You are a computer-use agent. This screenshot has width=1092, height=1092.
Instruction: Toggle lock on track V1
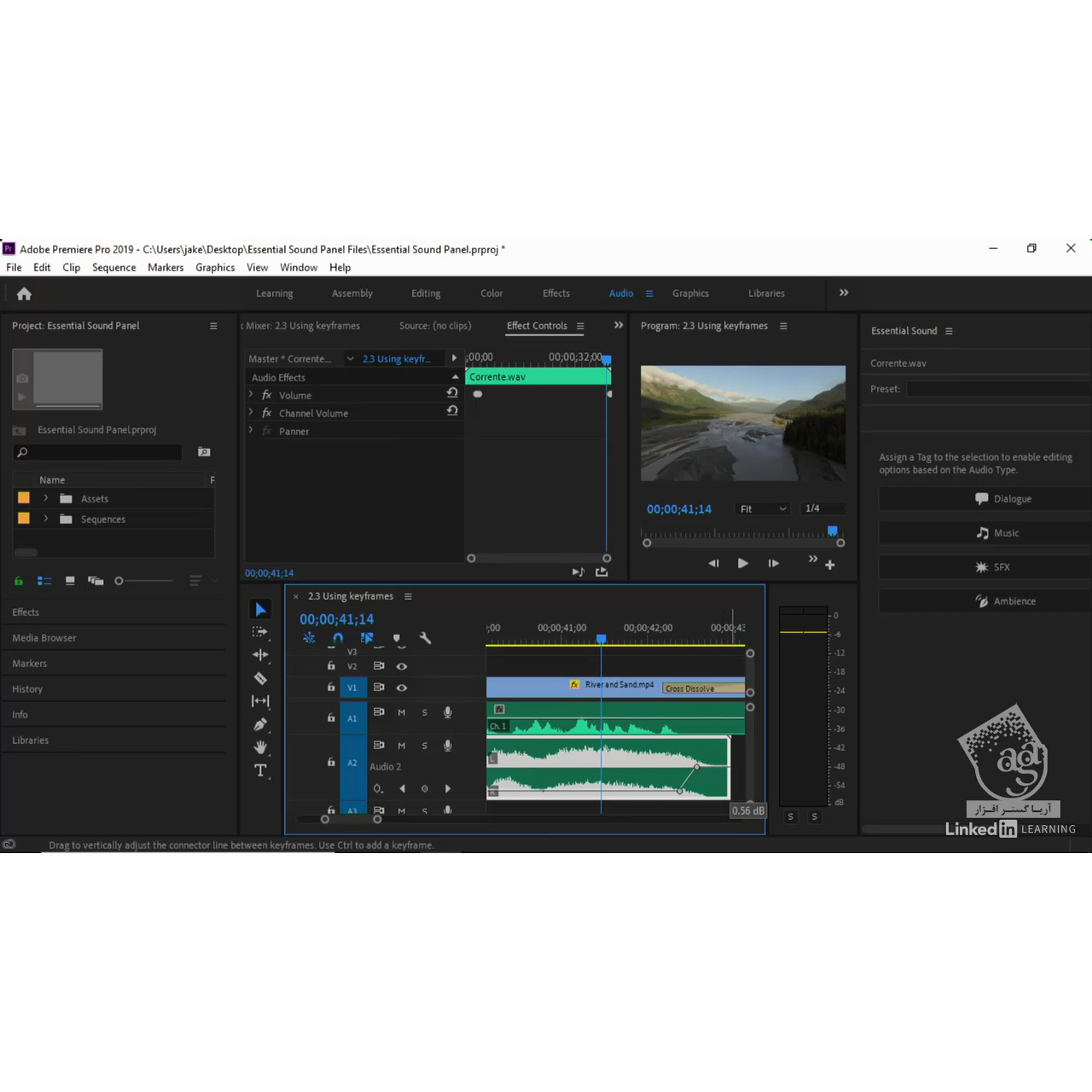pos(331,687)
